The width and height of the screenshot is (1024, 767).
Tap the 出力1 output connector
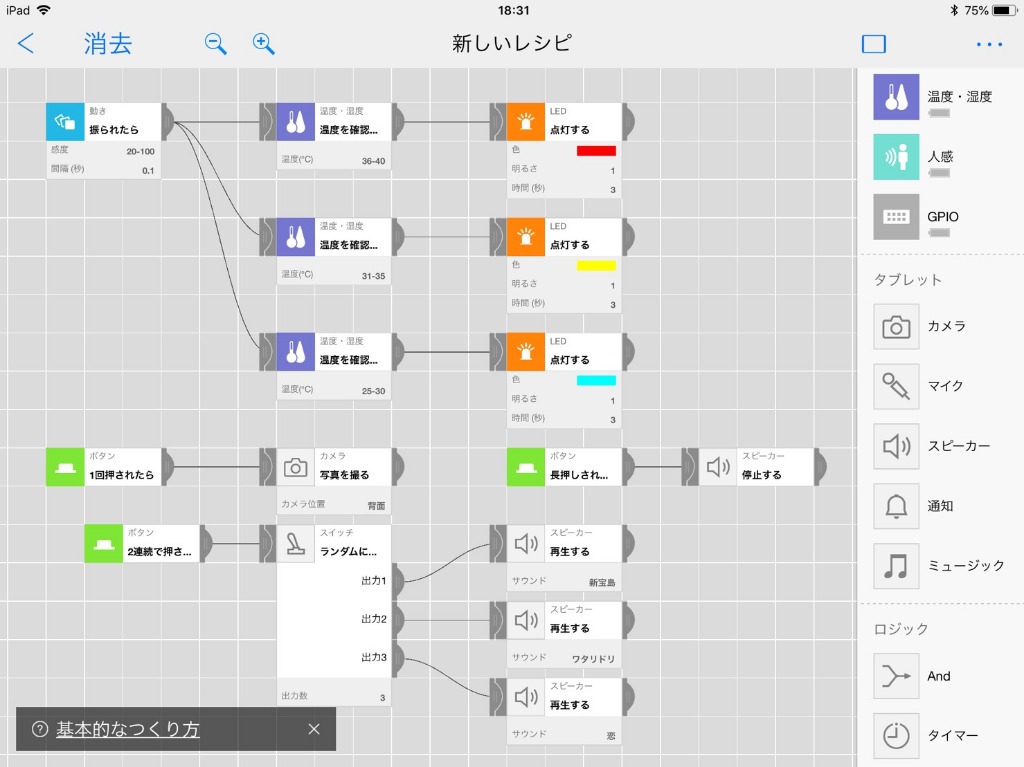[x=398, y=581]
